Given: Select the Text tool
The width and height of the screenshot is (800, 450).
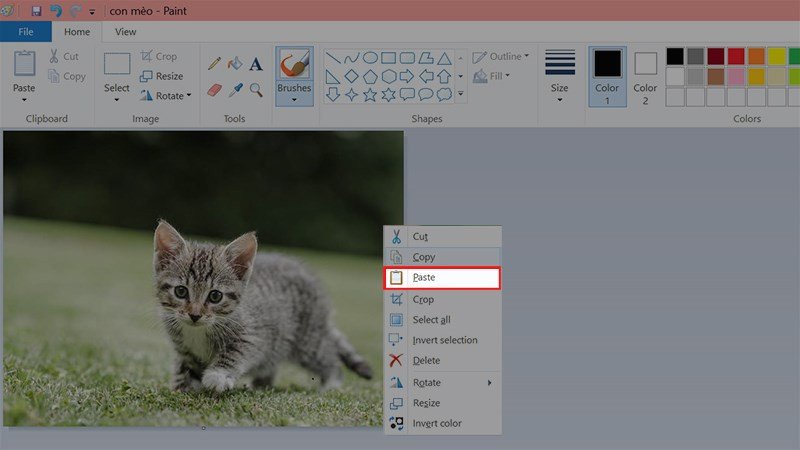Looking at the screenshot, I should click(256, 63).
